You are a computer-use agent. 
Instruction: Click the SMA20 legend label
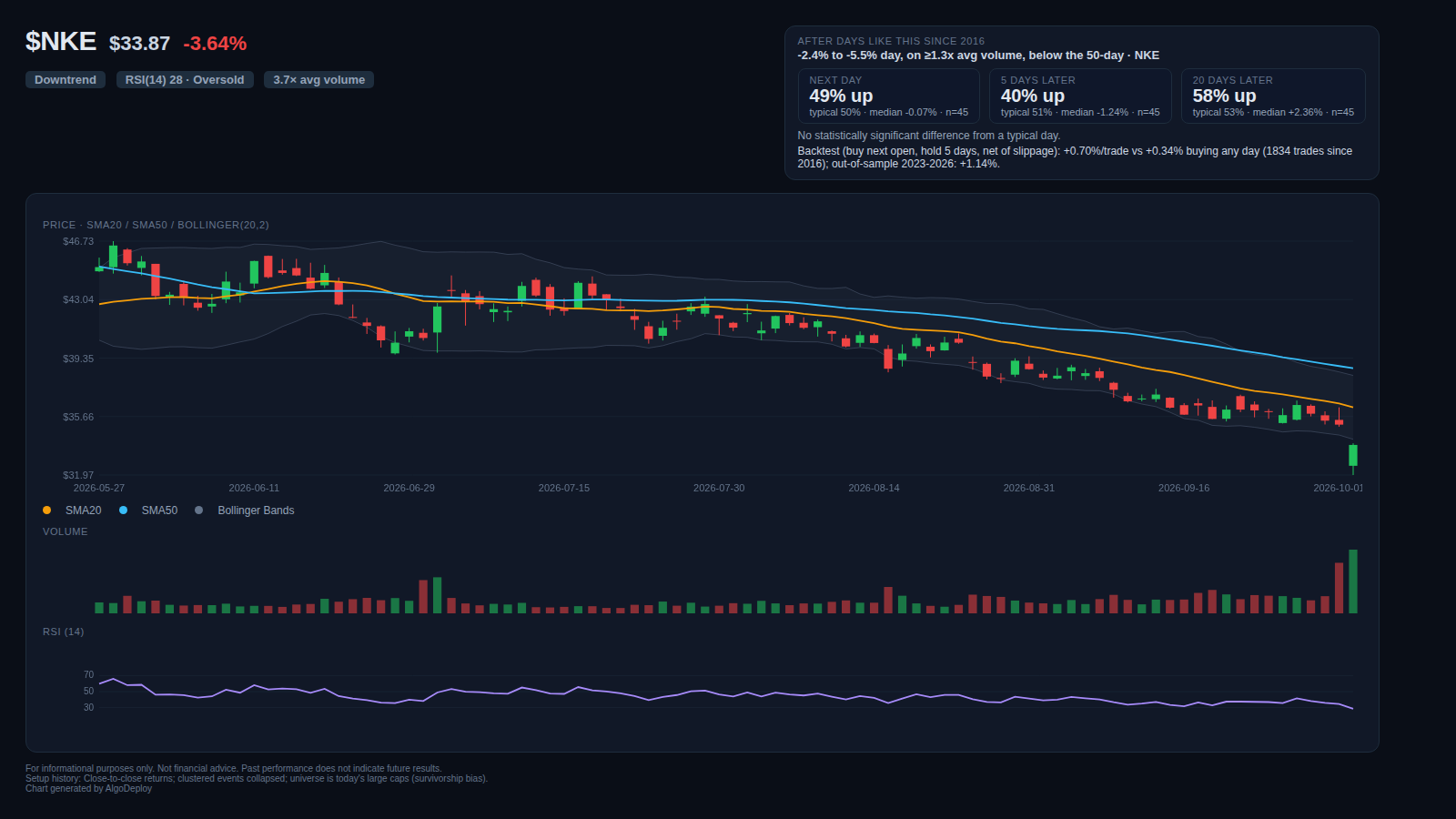click(x=84, y=511)
